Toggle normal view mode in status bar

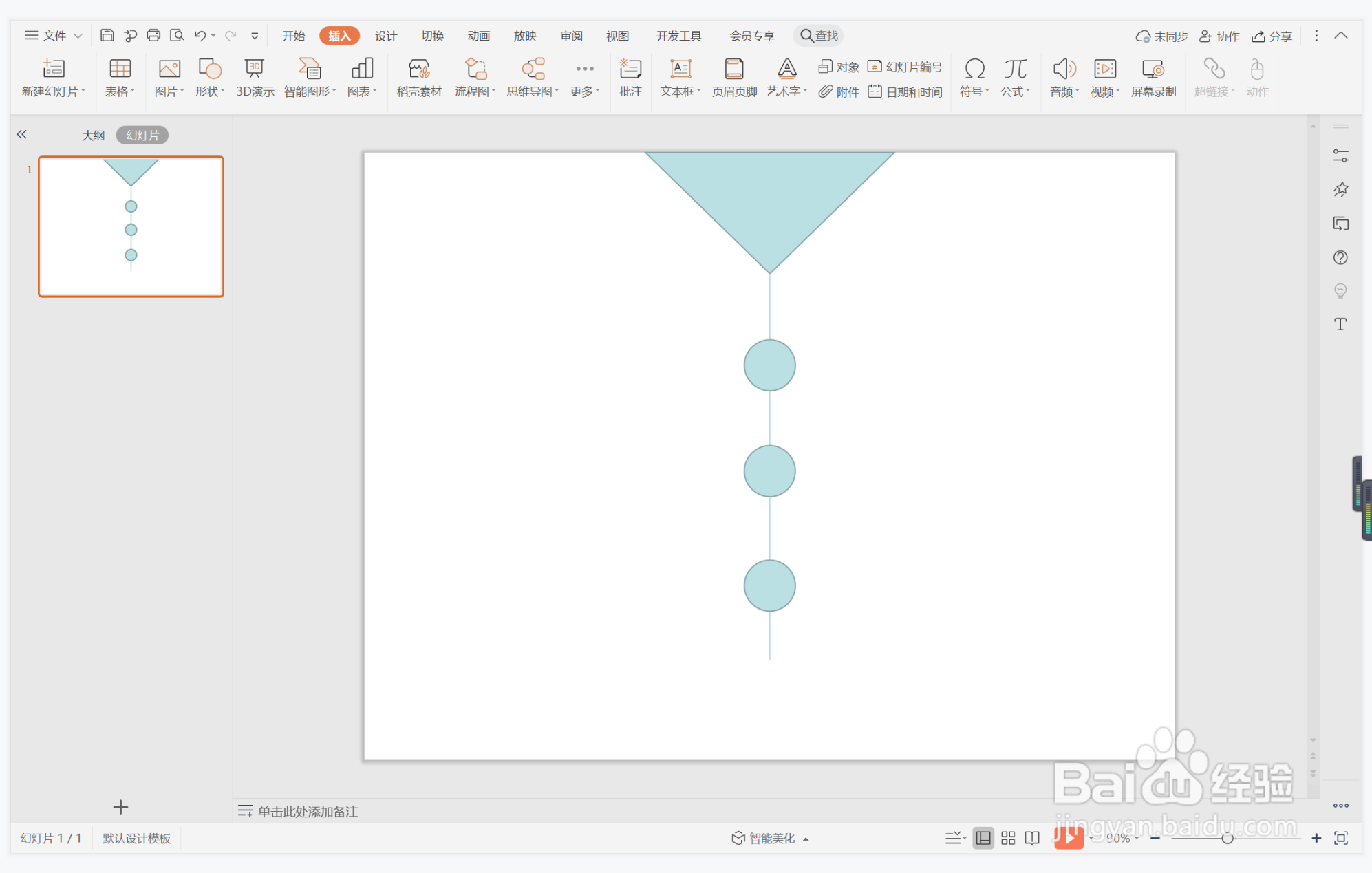[x=983, y=837]
